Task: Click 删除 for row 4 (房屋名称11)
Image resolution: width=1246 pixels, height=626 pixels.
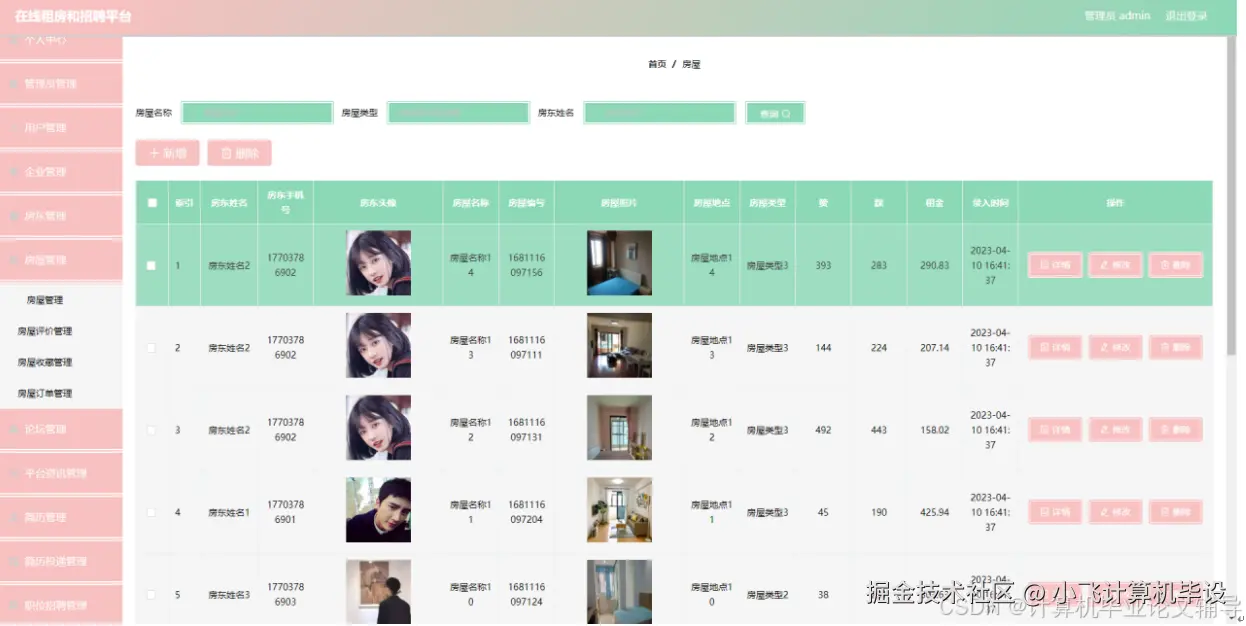Action: [x=1176, y=512]
